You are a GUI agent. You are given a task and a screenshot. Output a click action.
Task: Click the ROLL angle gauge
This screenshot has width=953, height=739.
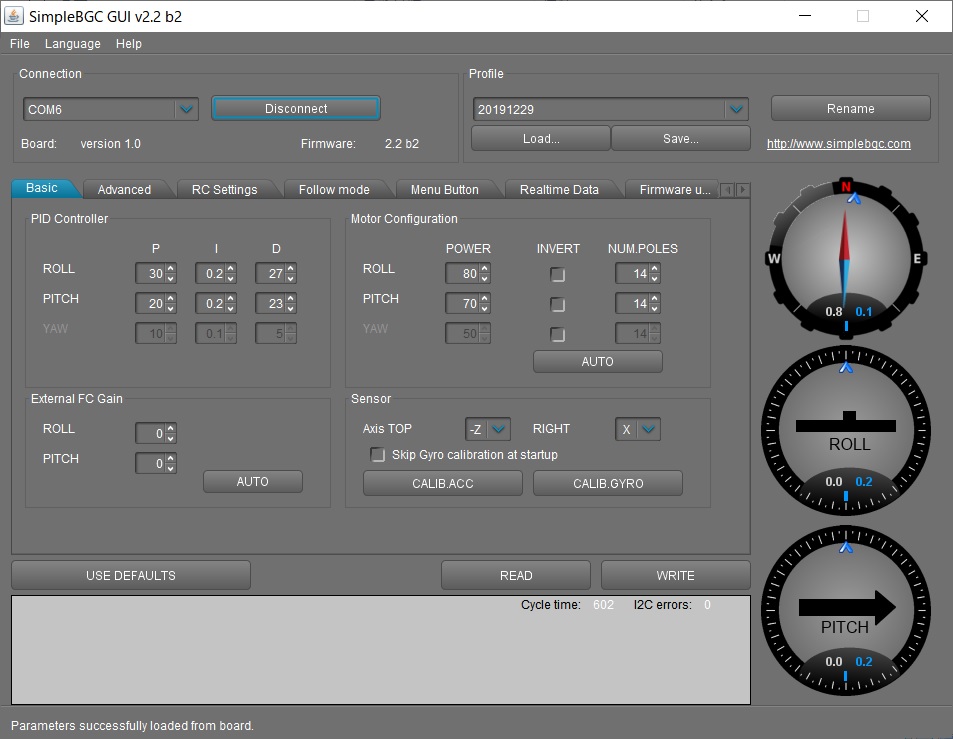pos(848,430)
